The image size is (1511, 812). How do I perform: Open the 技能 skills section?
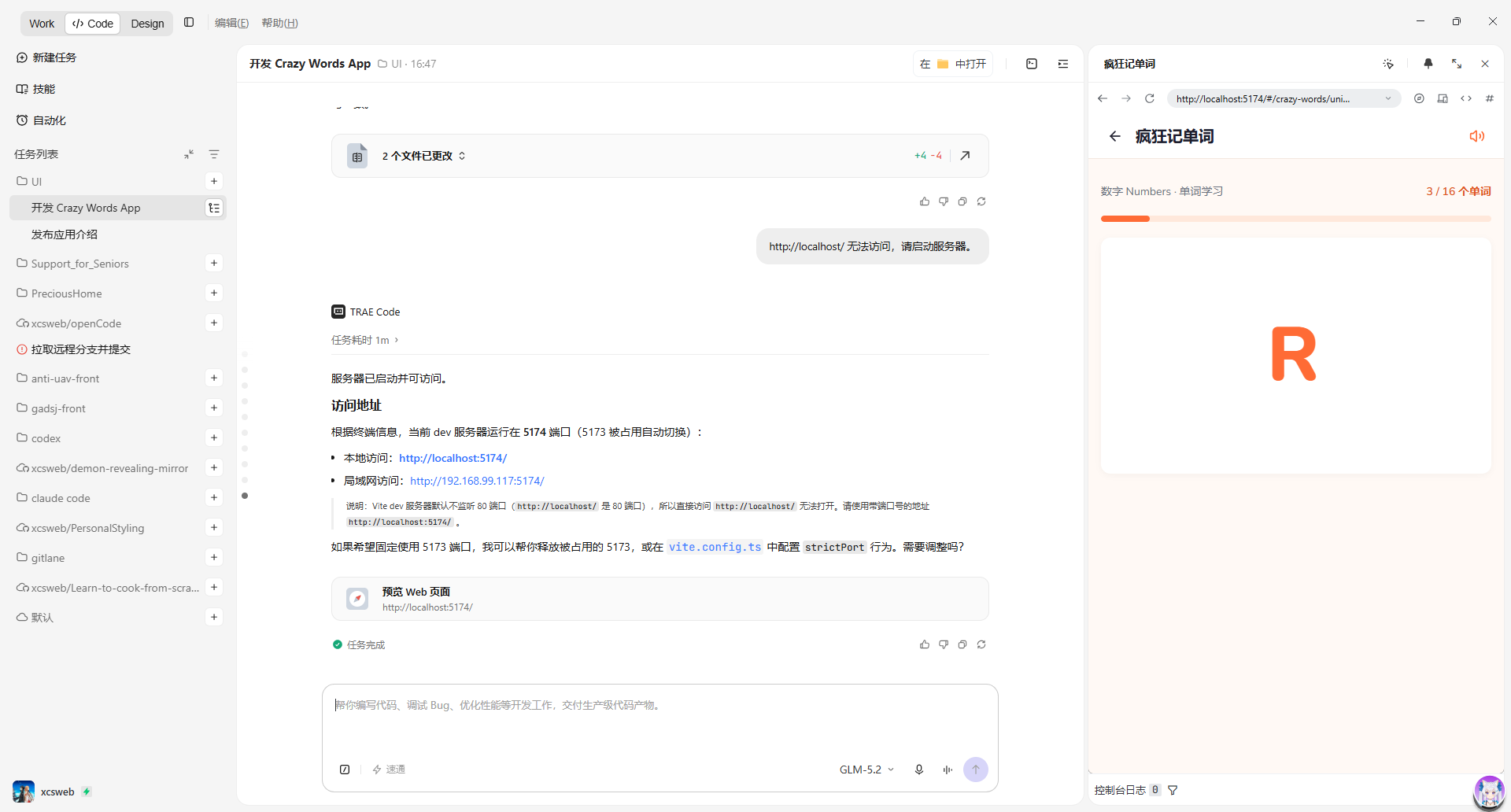[x=36, y=89]
